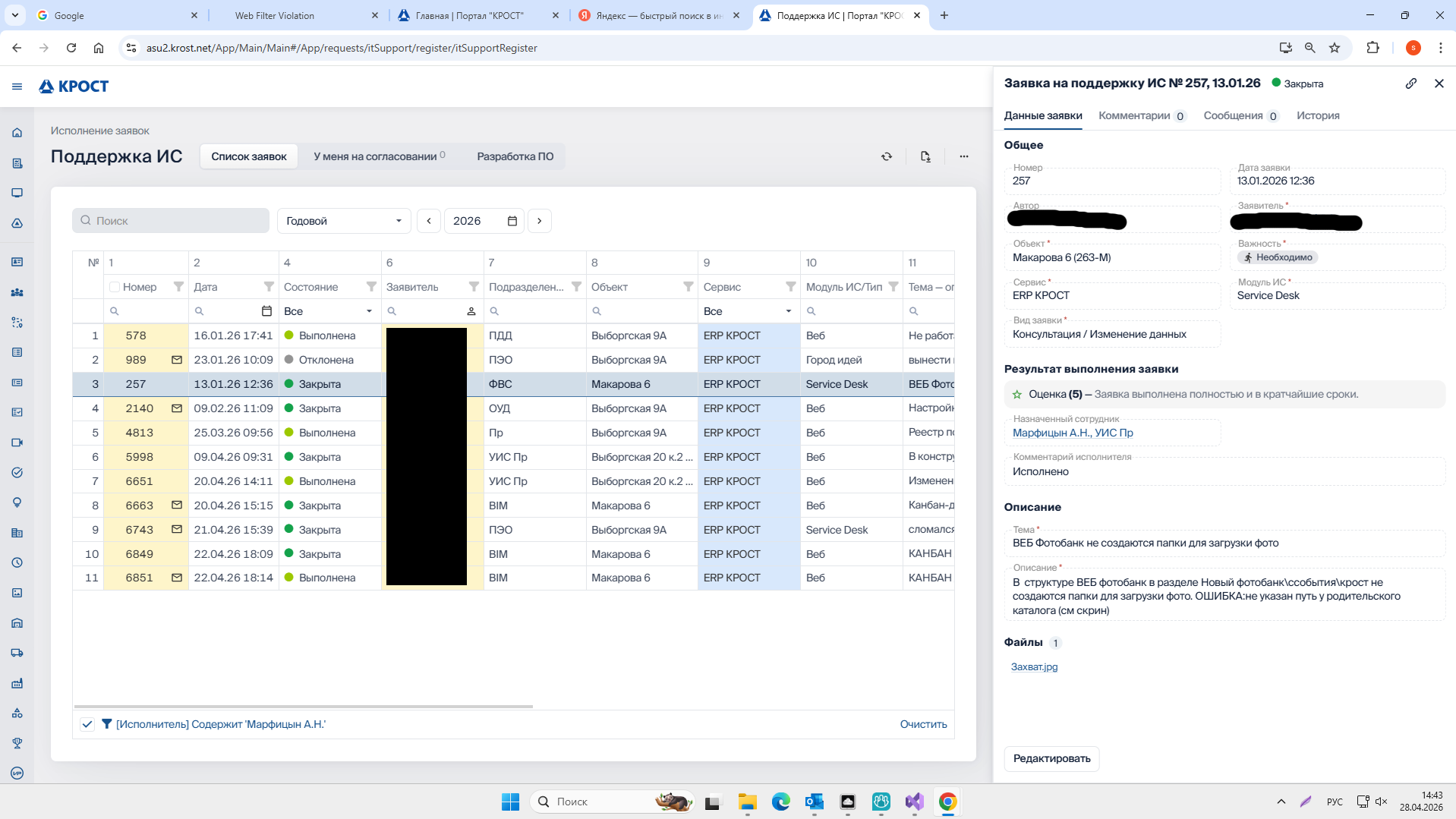Screen dimensions: 1456x819
Task: Open the Состояние 'Все' filter dropdown
Action: (329, 311)
